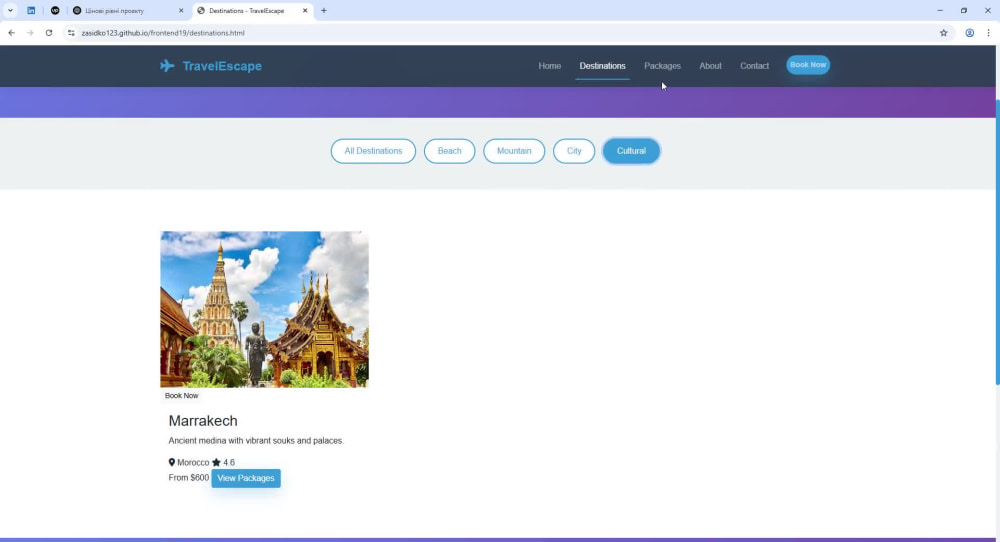Screen dimensions: 1000x542
Task: Select the Cultural filter
Action: (x=631, y=151)
